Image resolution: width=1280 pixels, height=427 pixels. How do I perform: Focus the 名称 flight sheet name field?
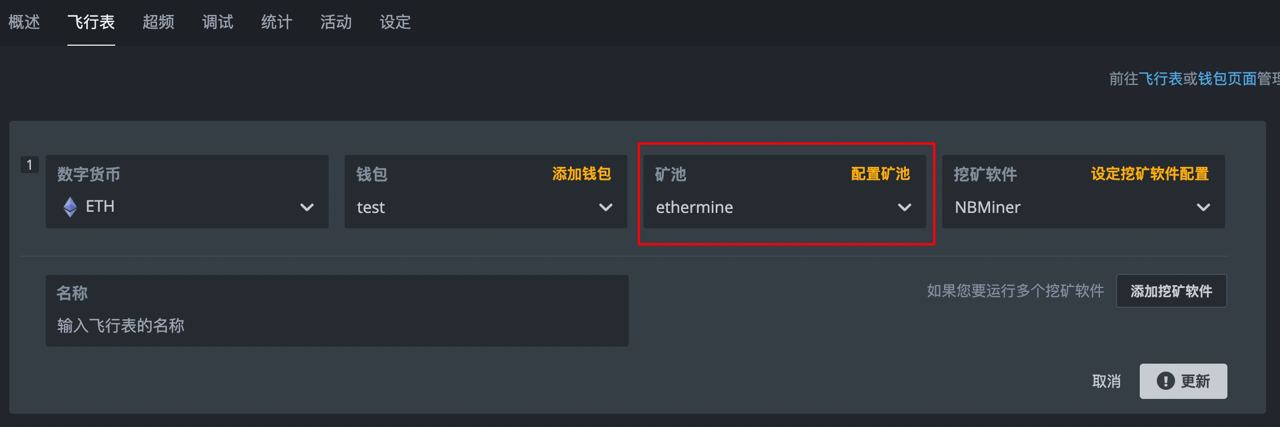pos(337,325)
